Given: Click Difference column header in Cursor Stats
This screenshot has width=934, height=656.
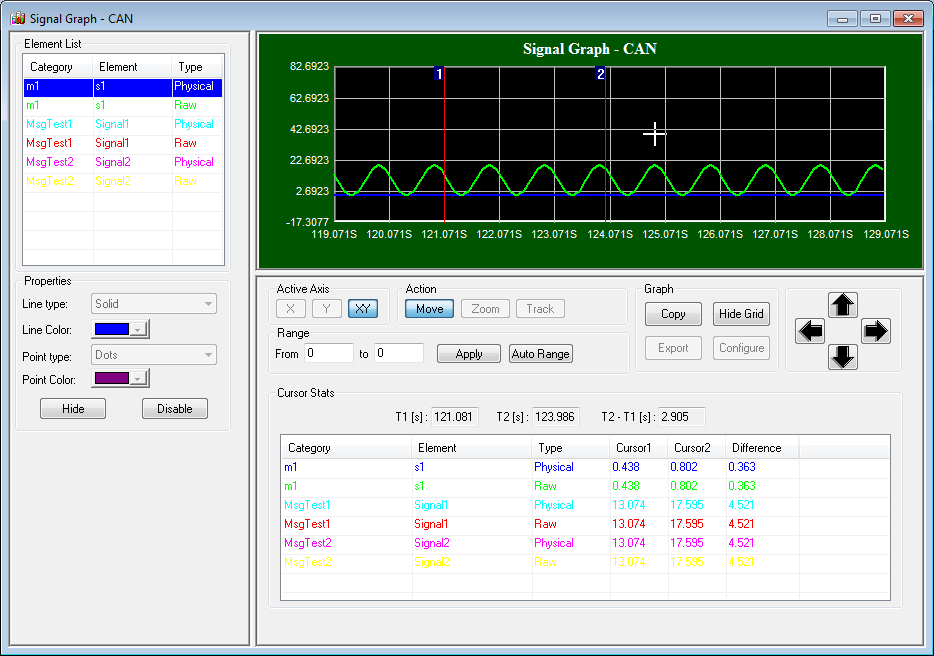Looking at the screenshot, I should coord(762,448).
